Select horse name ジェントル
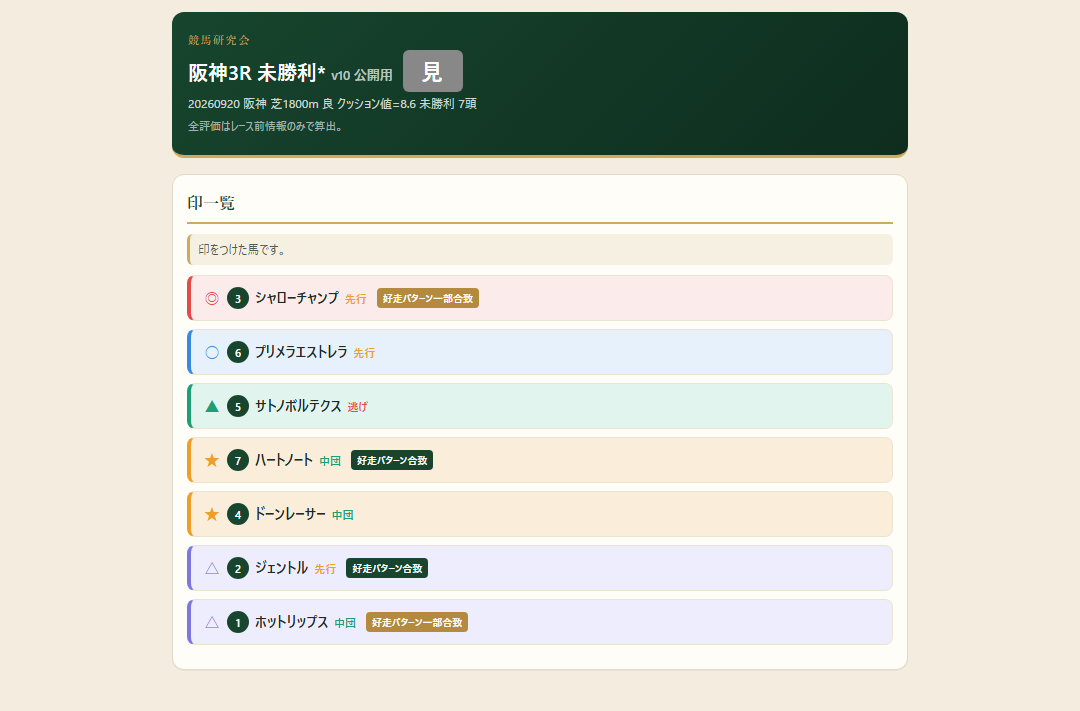 pyautogui.click(x=281, y=568)
